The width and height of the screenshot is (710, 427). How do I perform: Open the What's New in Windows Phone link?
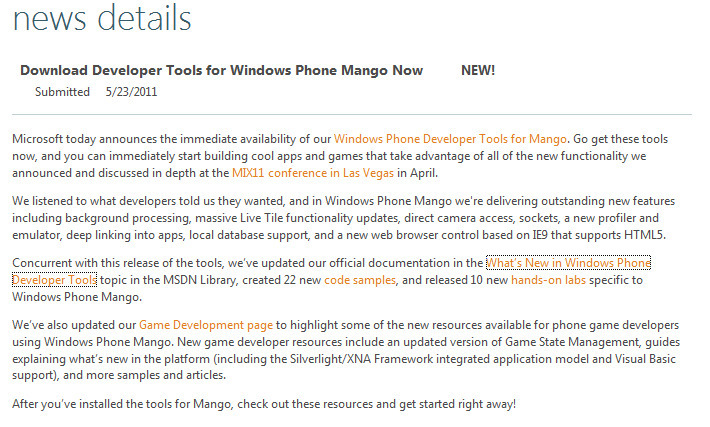click(x=568, y=263)
